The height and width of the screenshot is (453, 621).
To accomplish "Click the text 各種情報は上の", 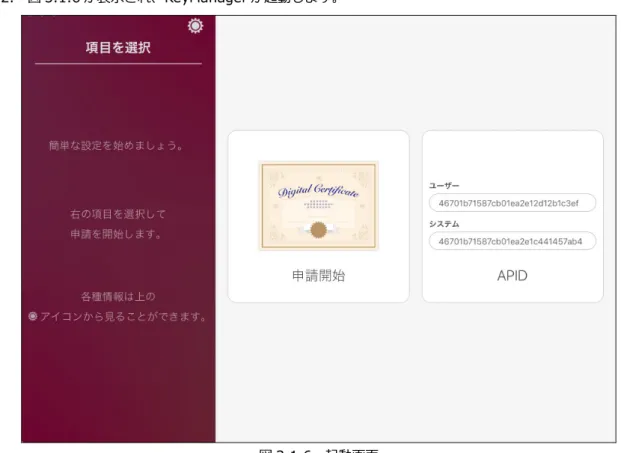I will (x=118, y=297).
